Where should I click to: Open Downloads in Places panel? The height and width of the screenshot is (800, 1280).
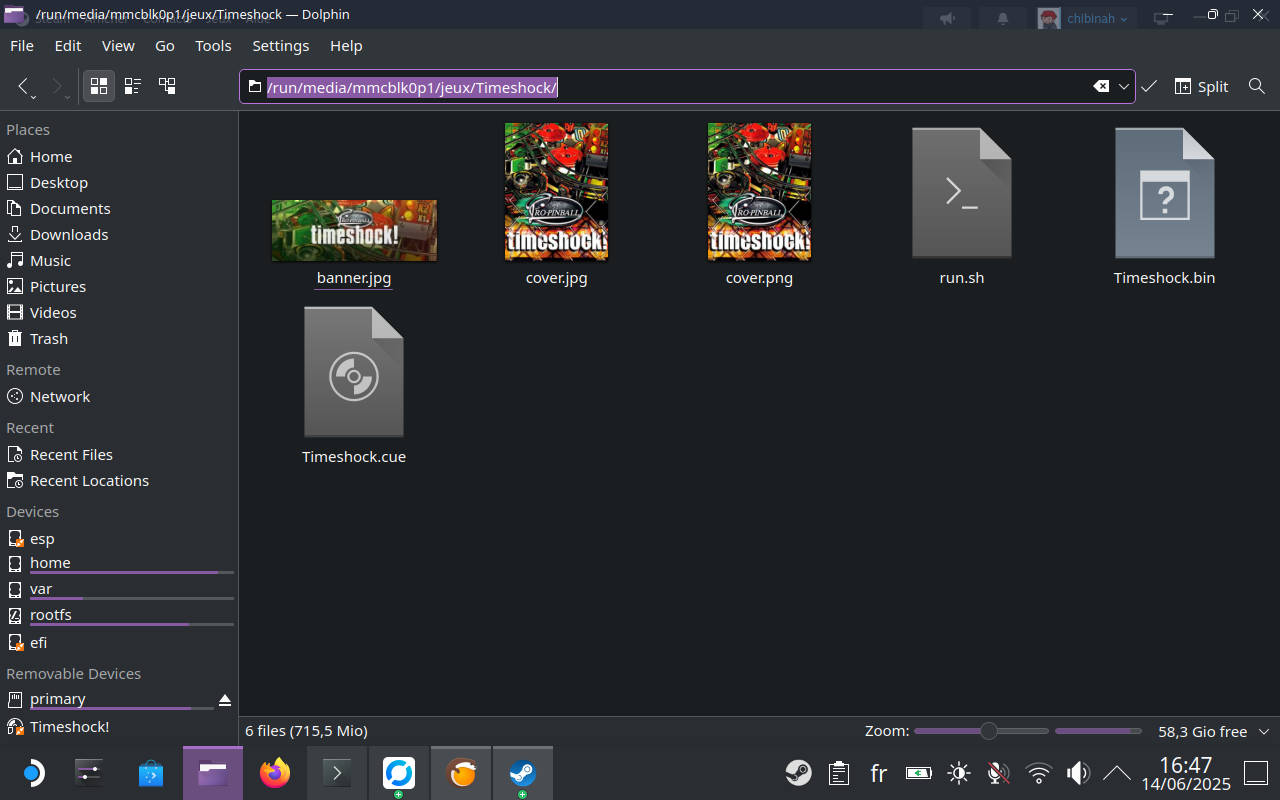pos(119,235)
